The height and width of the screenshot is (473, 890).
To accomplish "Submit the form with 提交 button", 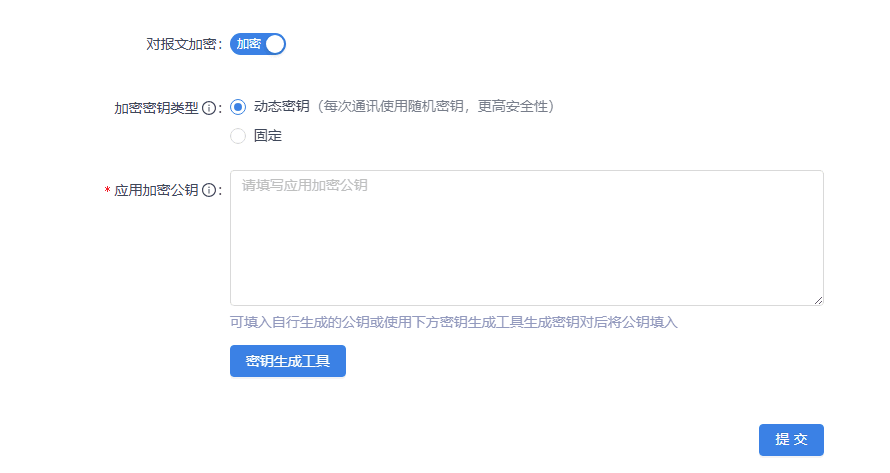I will click(791, 440).
